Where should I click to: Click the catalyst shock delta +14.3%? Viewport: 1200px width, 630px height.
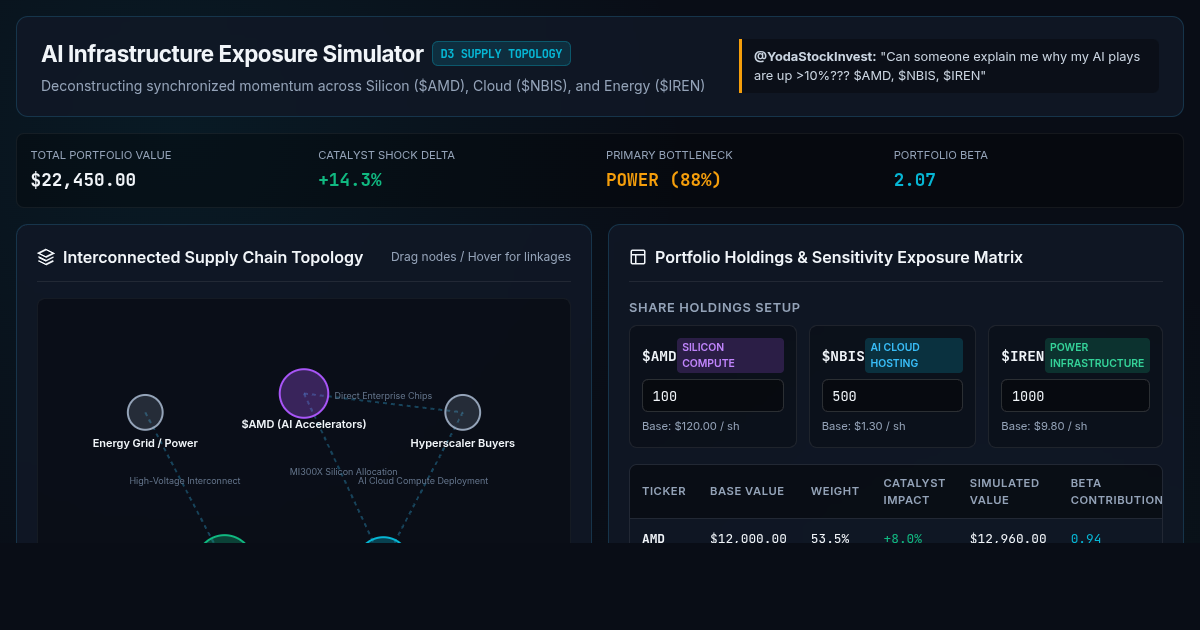pyautogui.click(x=350, y=180)
